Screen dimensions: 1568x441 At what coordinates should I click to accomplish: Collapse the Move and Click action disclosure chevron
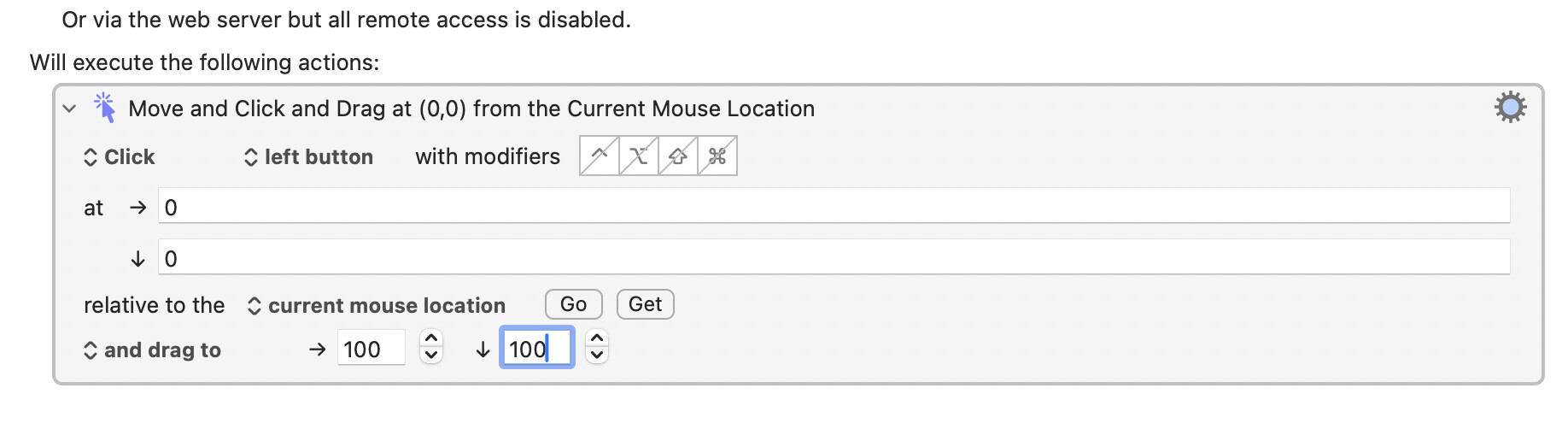(x=70, y=109)
